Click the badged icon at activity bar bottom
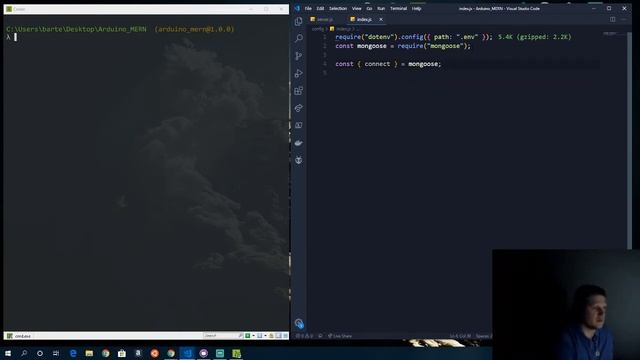This screenshot has height=360, width=640. coord(299,324)
